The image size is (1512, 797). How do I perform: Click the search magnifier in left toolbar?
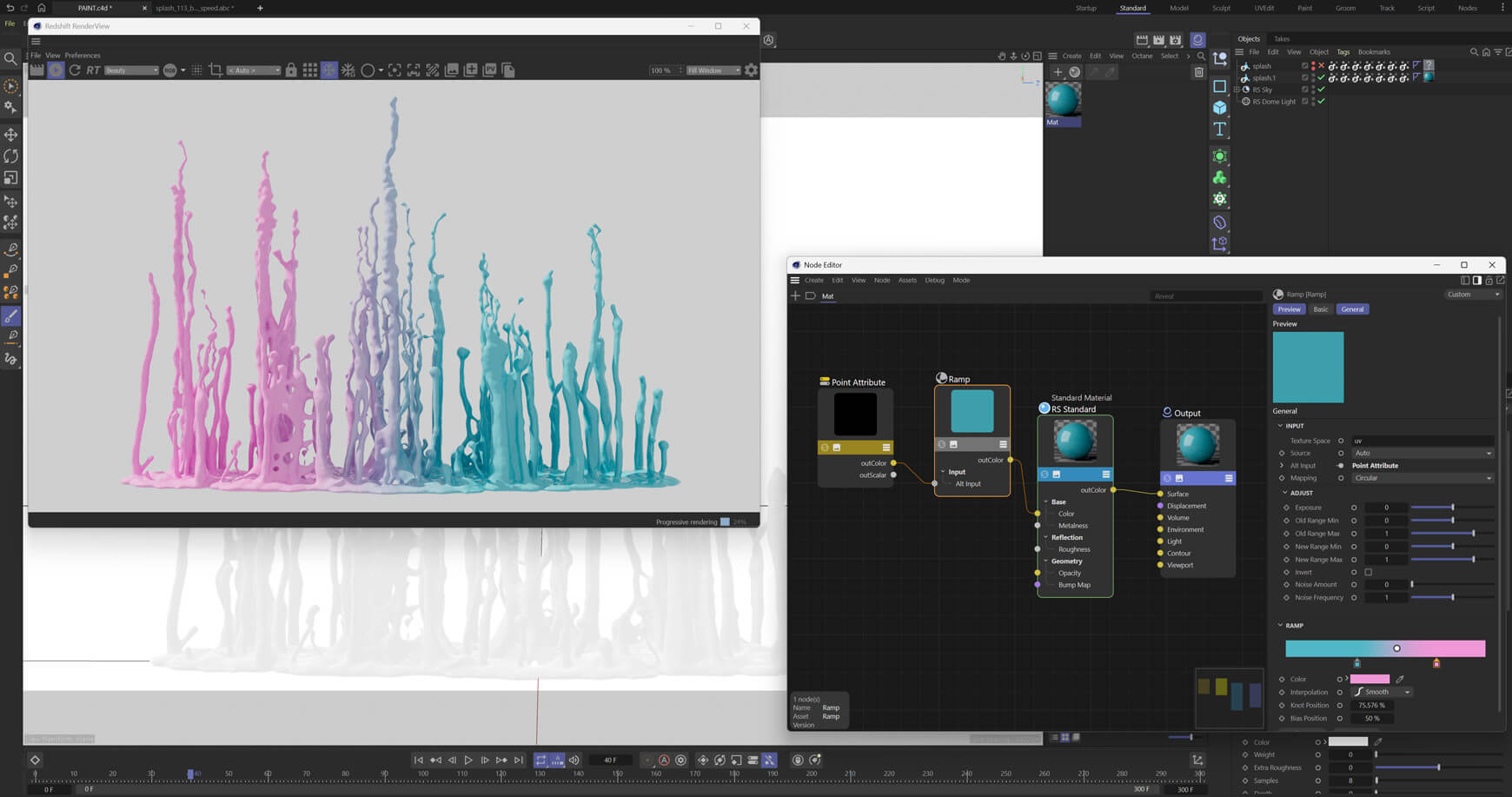(10, 58)
